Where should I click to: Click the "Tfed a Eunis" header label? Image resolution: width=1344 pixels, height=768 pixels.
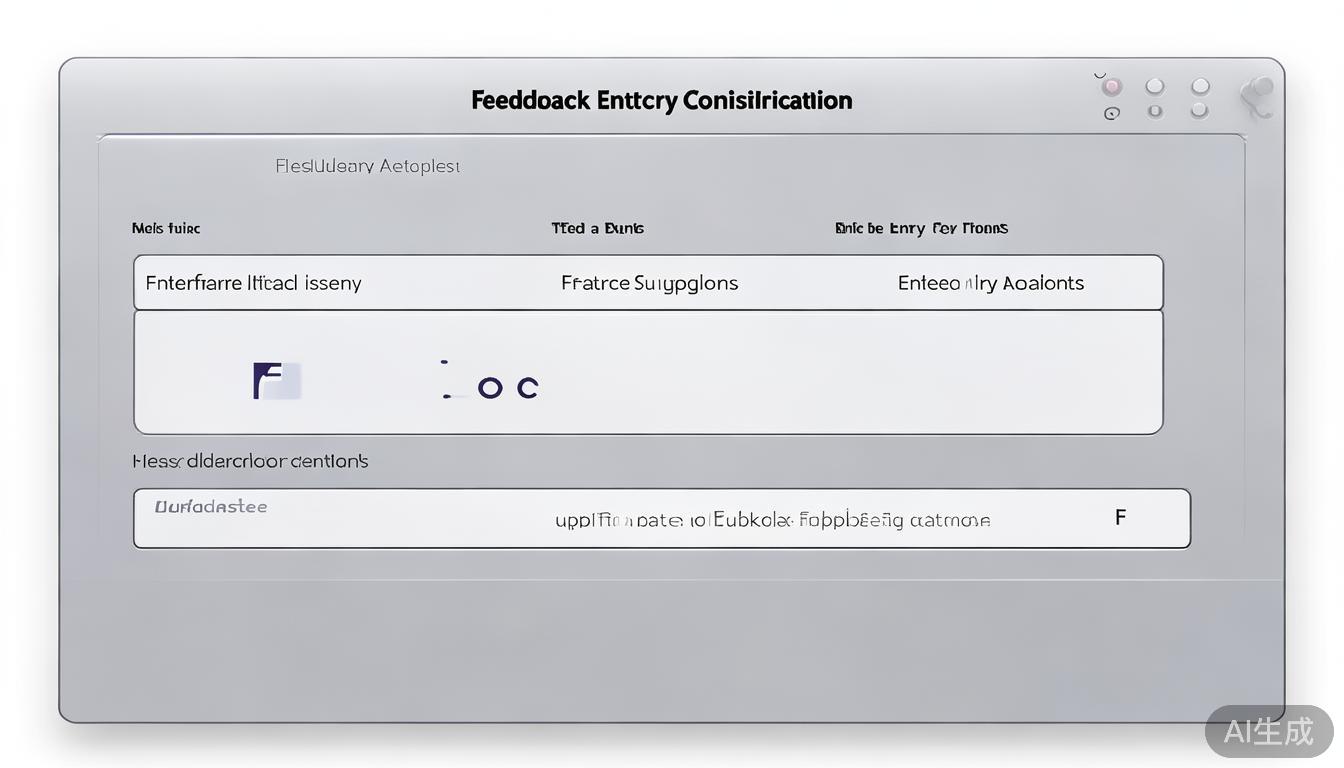coord(597,228)
